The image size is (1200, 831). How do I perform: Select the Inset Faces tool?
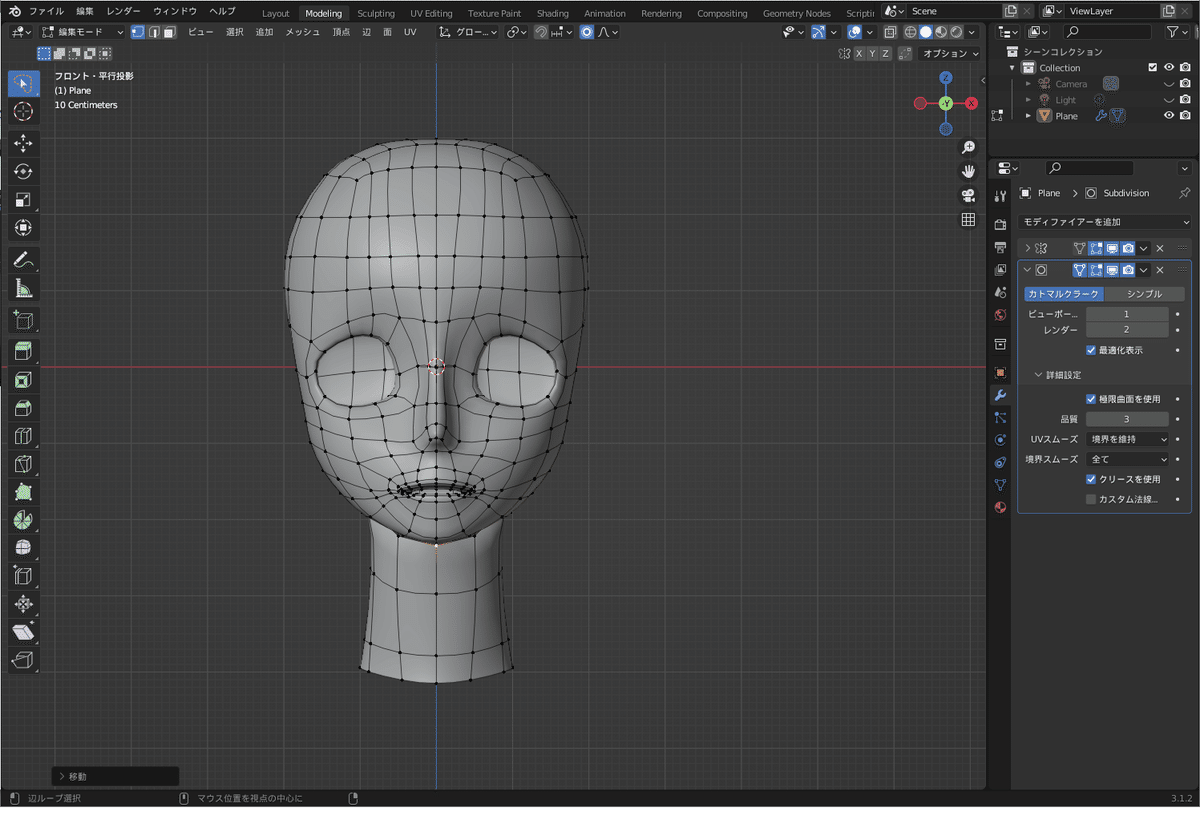24,380
